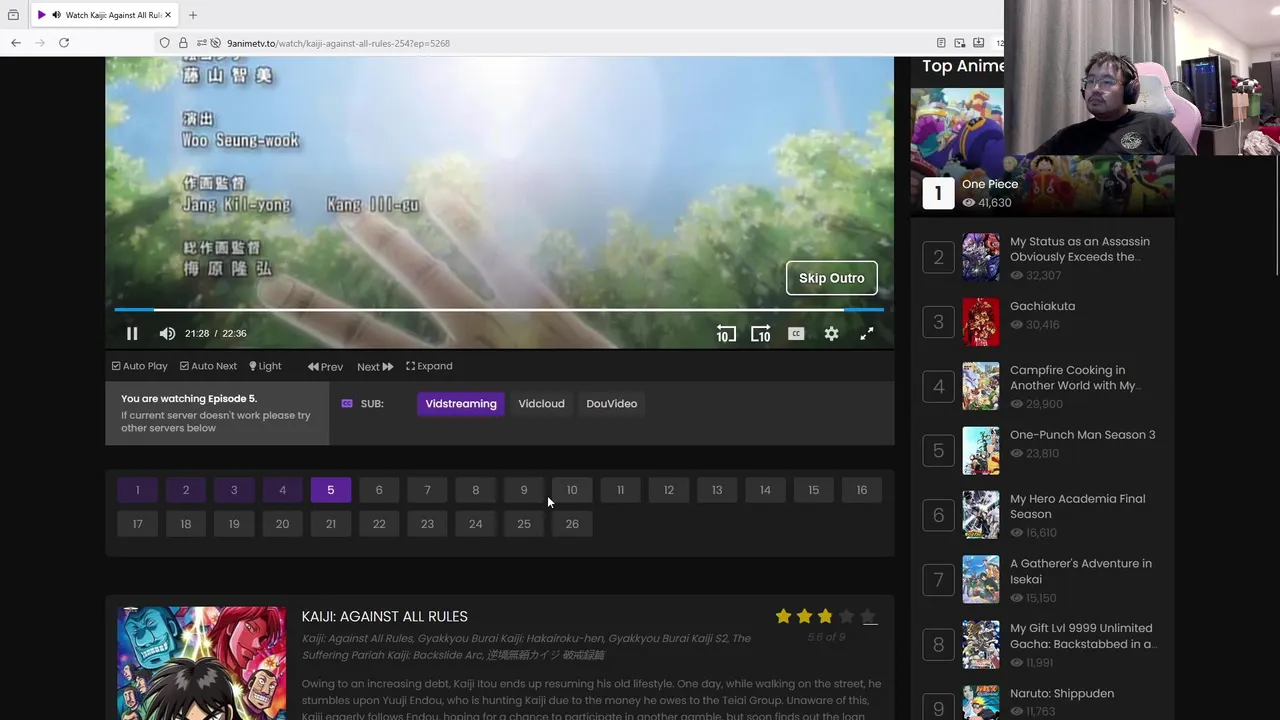Go to next episode with Next

(x=375, y=367)
